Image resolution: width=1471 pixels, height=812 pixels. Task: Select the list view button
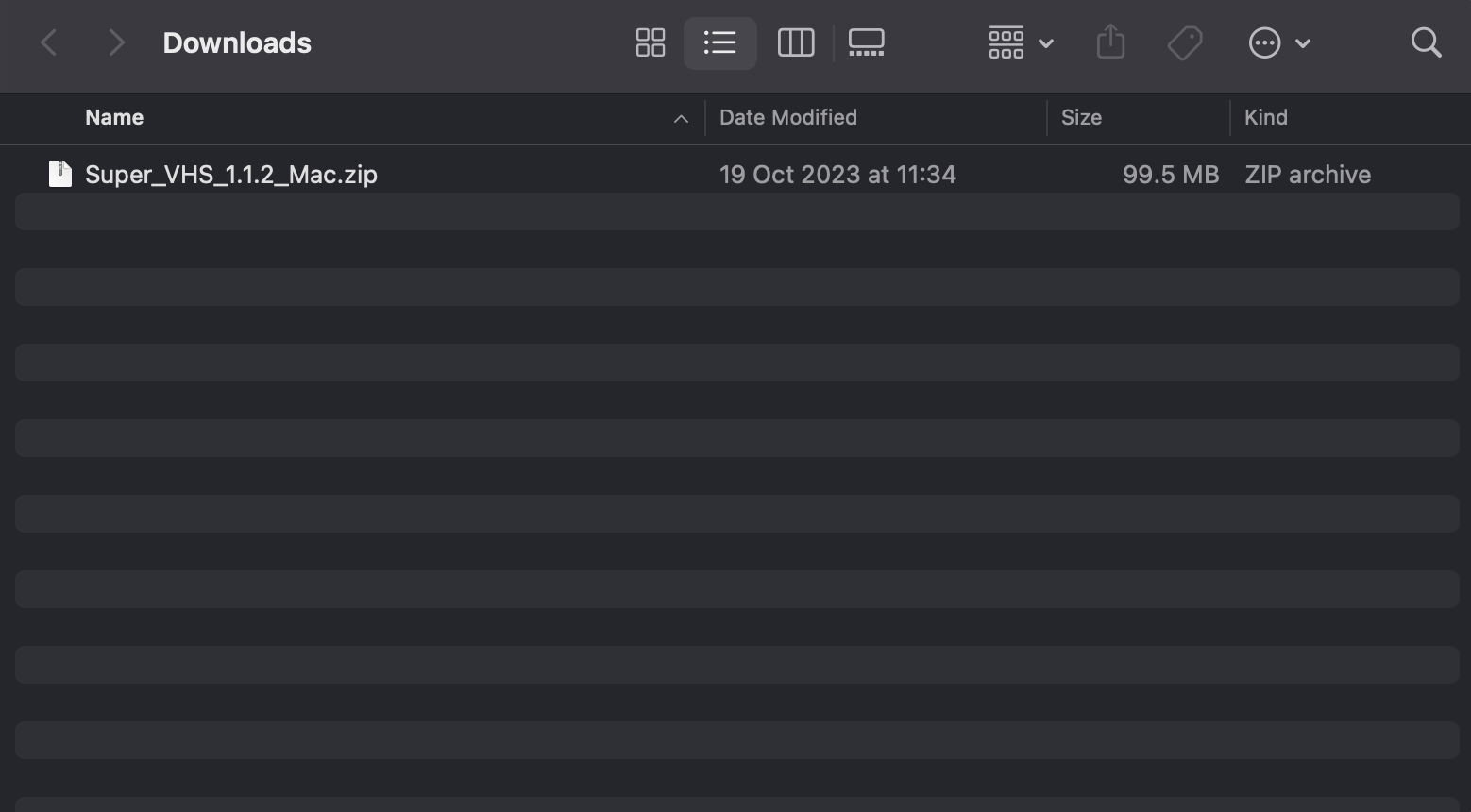click(719, 42)
